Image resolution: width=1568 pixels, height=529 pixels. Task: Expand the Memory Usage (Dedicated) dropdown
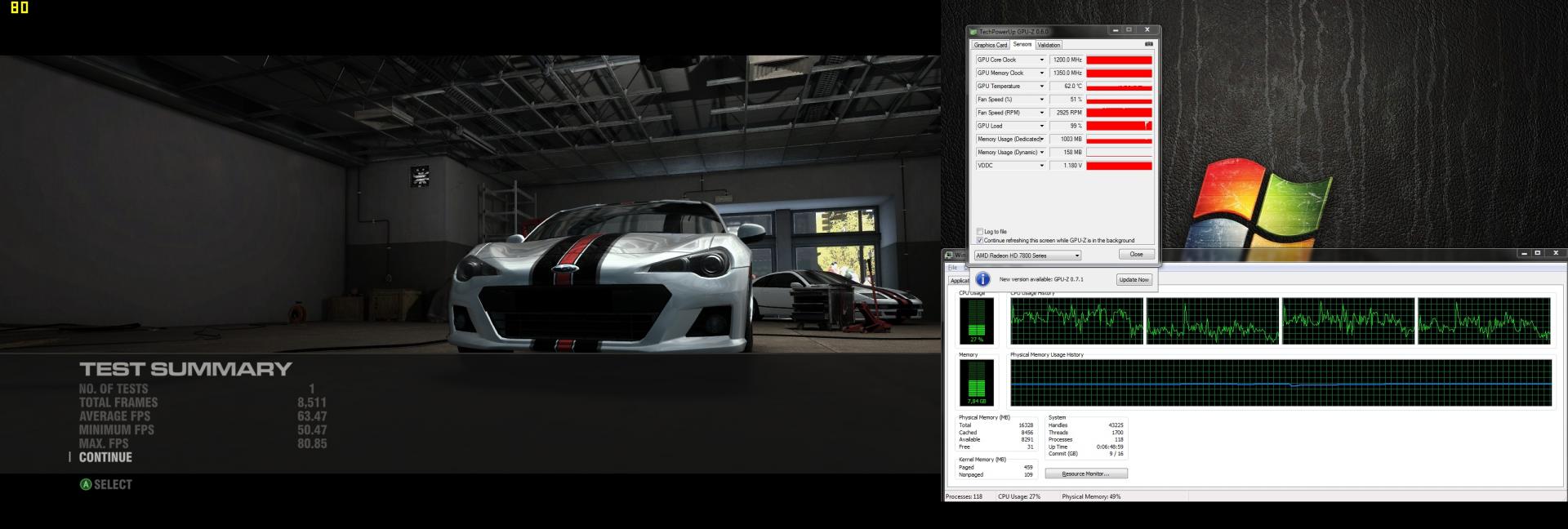[x=1041, y=139]
